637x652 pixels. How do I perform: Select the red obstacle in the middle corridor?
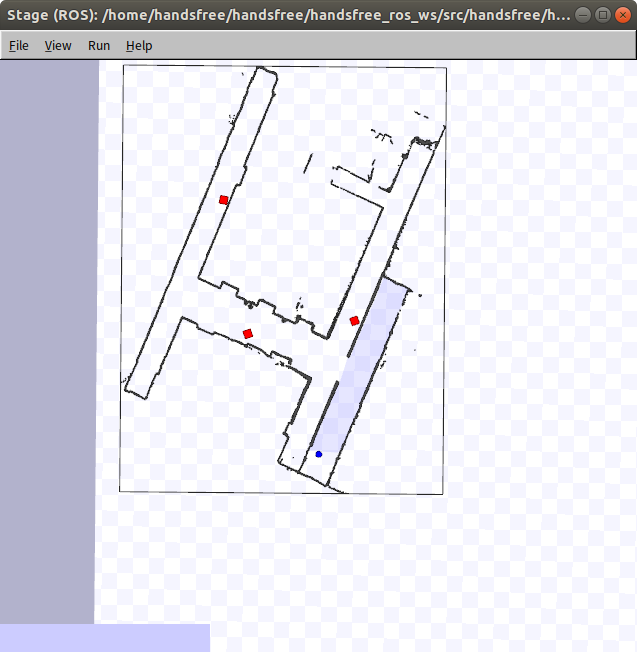(x=248, y=333)
